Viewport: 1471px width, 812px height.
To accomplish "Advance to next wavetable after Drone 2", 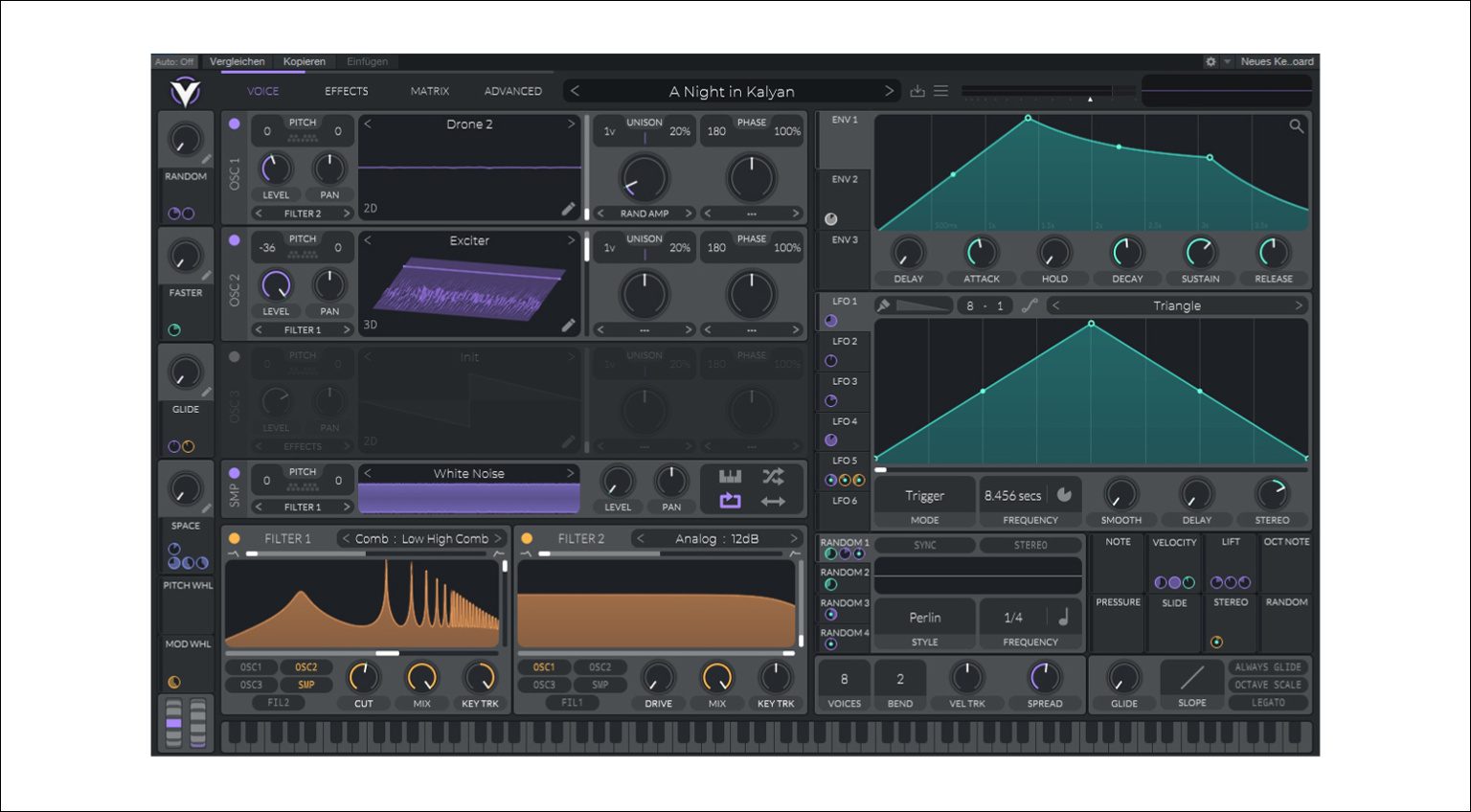I will coord(572,124).
